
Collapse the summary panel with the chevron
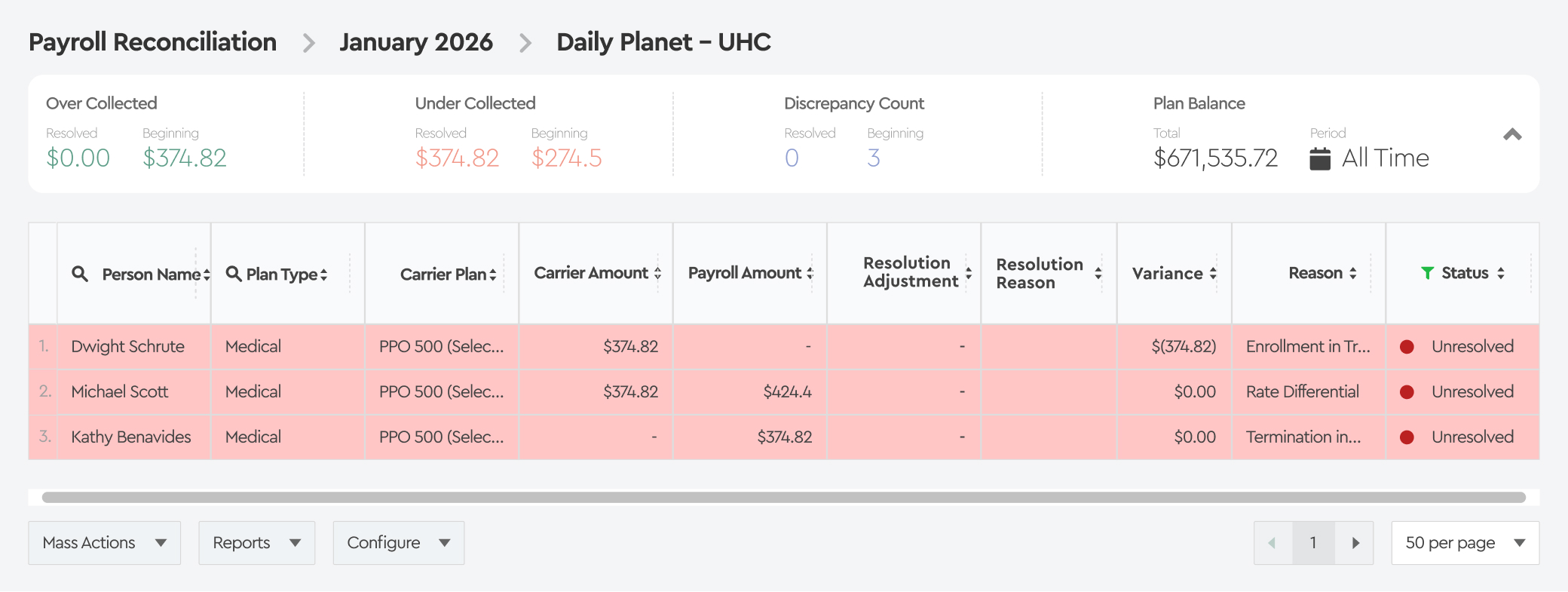1512,135
